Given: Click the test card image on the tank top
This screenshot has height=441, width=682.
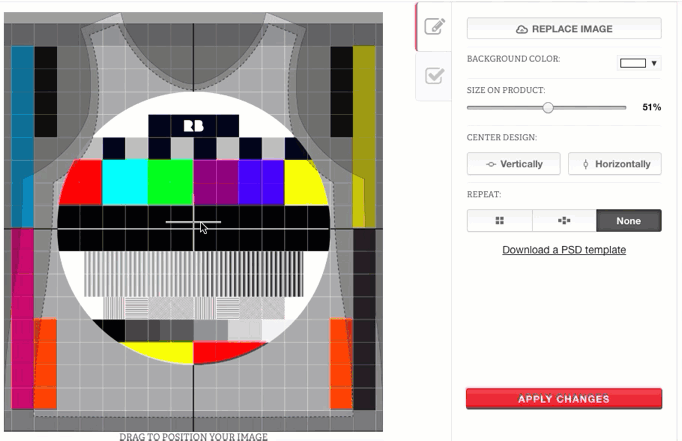Looking at the screenshot, I should 194,228.
